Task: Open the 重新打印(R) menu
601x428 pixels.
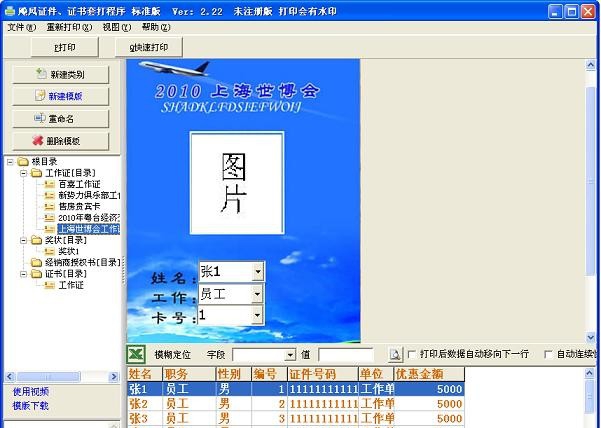Action: point(69,27)
